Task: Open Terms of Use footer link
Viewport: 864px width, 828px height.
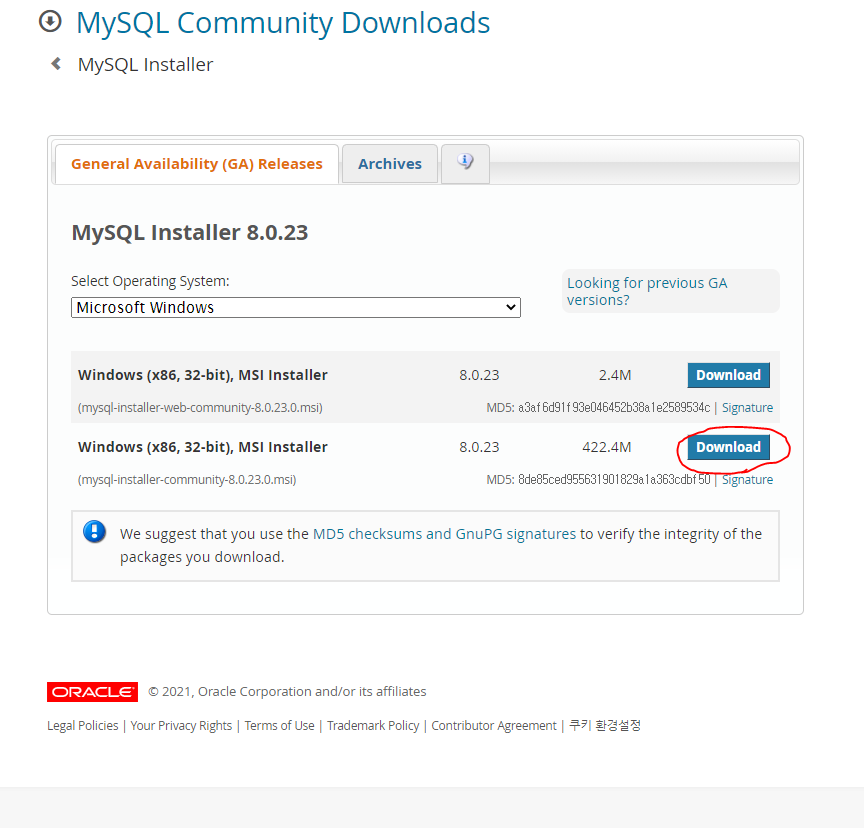Action: [x=279, y=726]
